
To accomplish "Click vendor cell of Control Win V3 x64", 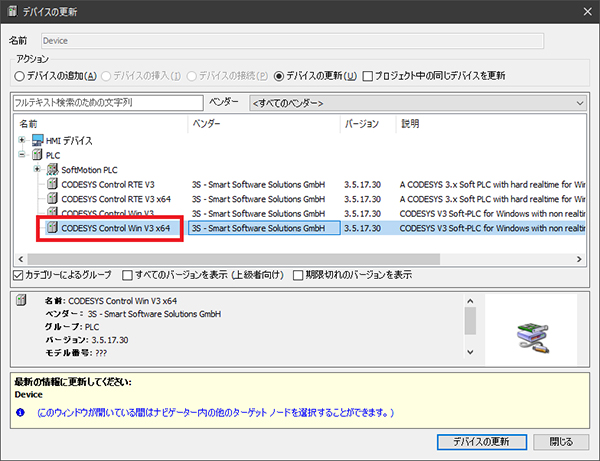I will 264,228.
